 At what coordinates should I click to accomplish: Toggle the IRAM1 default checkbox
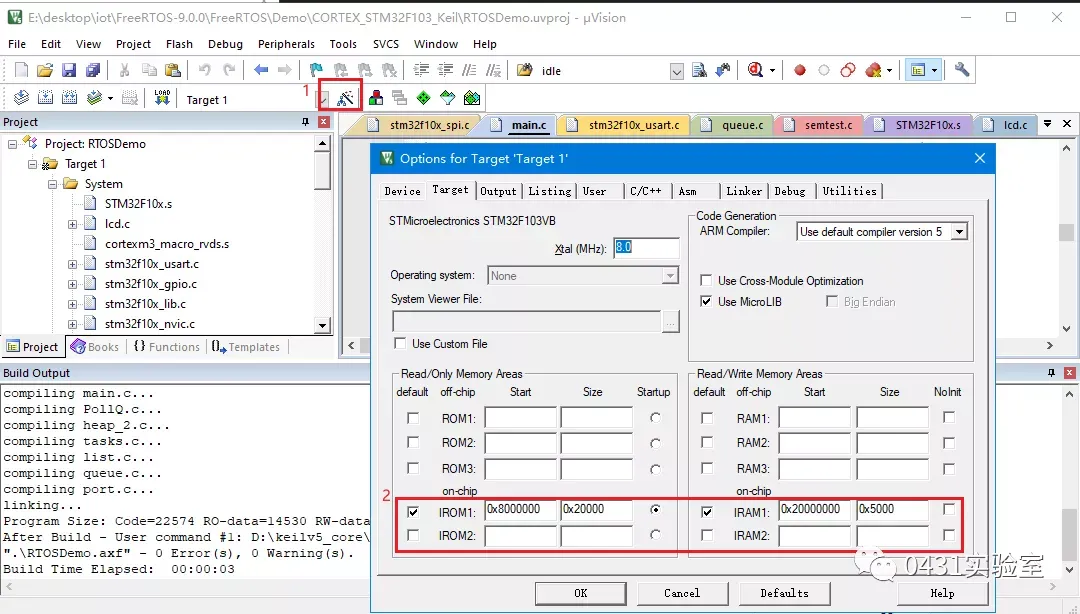coord(707,512)
